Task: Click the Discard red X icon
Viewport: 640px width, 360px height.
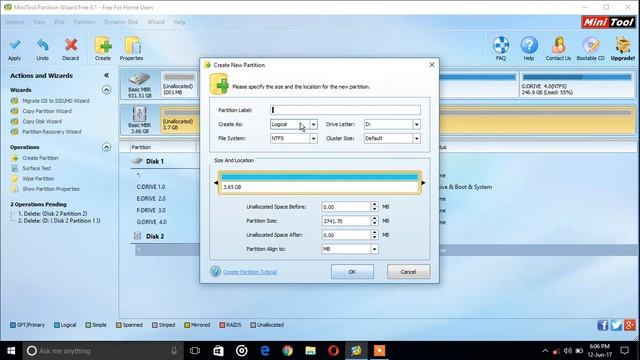Action: [71, 45]
